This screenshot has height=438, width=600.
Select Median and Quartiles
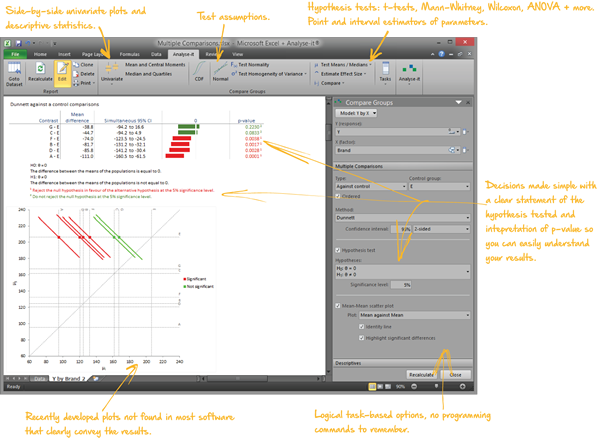(x=148, y=74)
